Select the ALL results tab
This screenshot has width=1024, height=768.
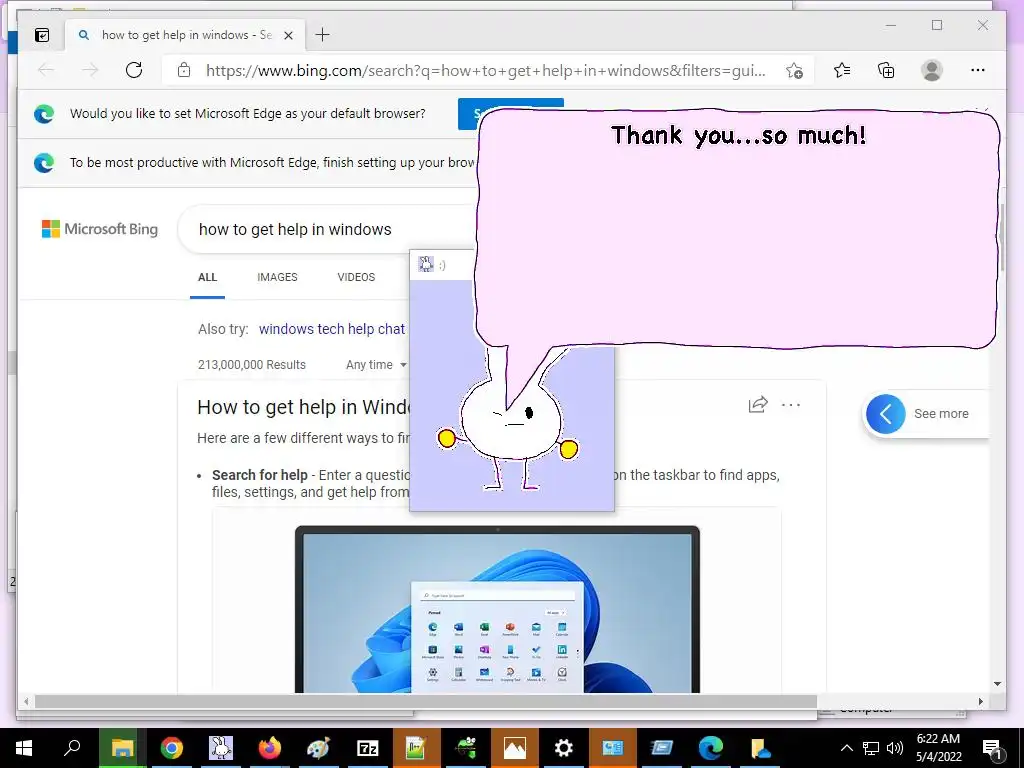coord(207,277)
